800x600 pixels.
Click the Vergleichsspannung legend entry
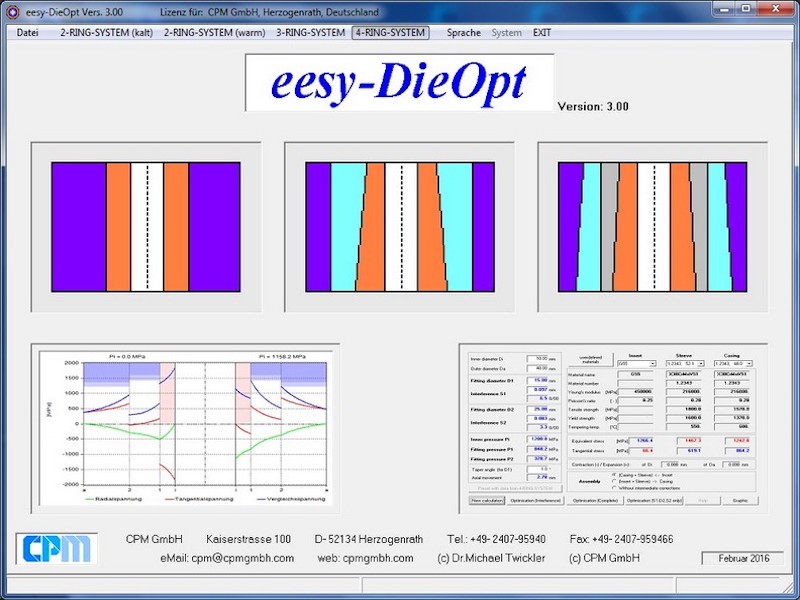pyautogui.click(x=291, y=499)
